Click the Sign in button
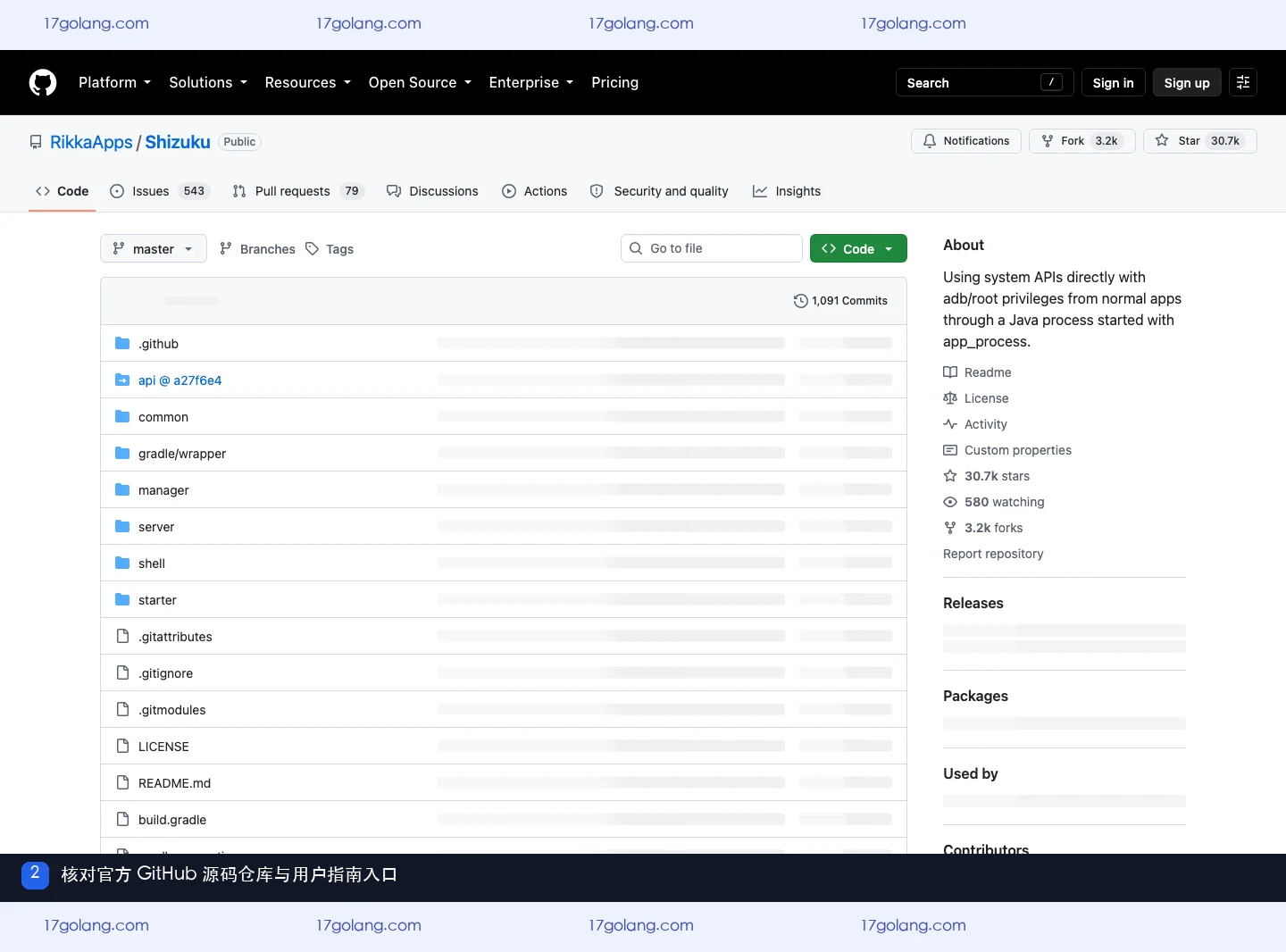 (1113, 82)
